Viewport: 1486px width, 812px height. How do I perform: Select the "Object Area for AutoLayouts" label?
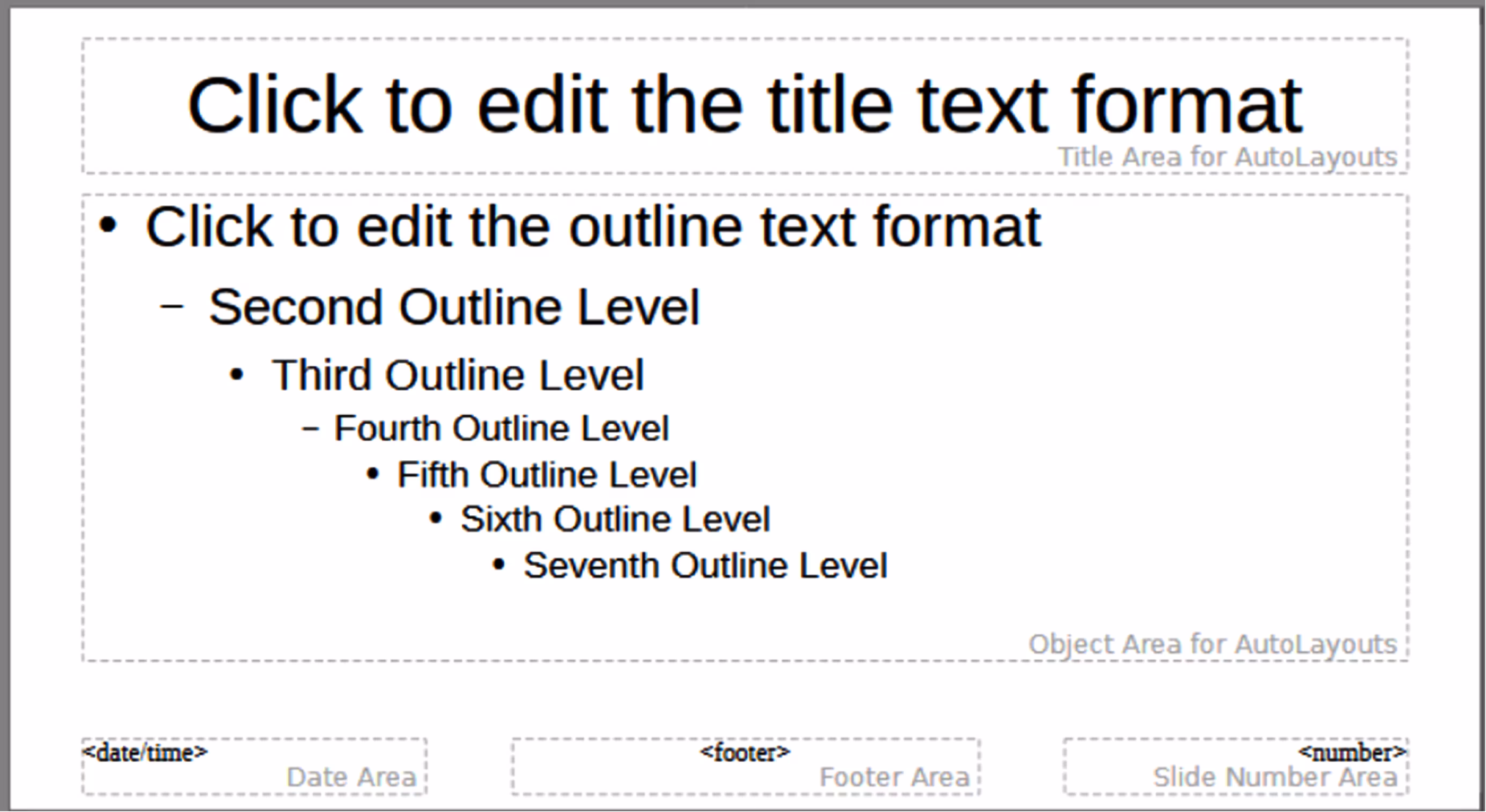coord(1213,644)
